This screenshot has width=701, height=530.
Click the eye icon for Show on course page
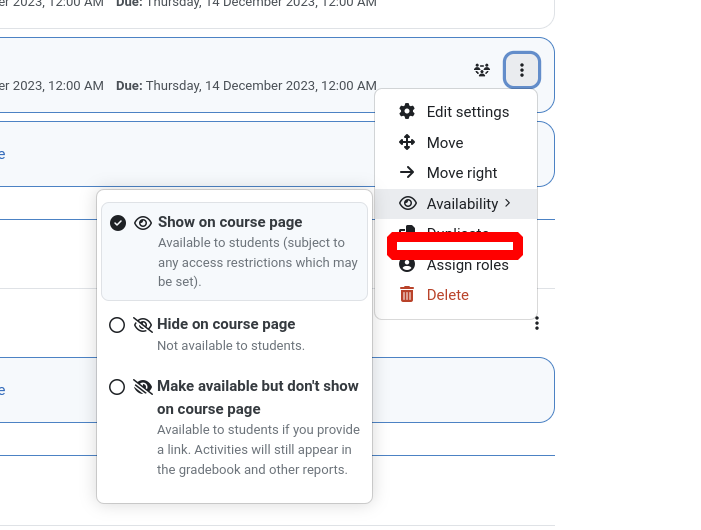coord(143,223)
